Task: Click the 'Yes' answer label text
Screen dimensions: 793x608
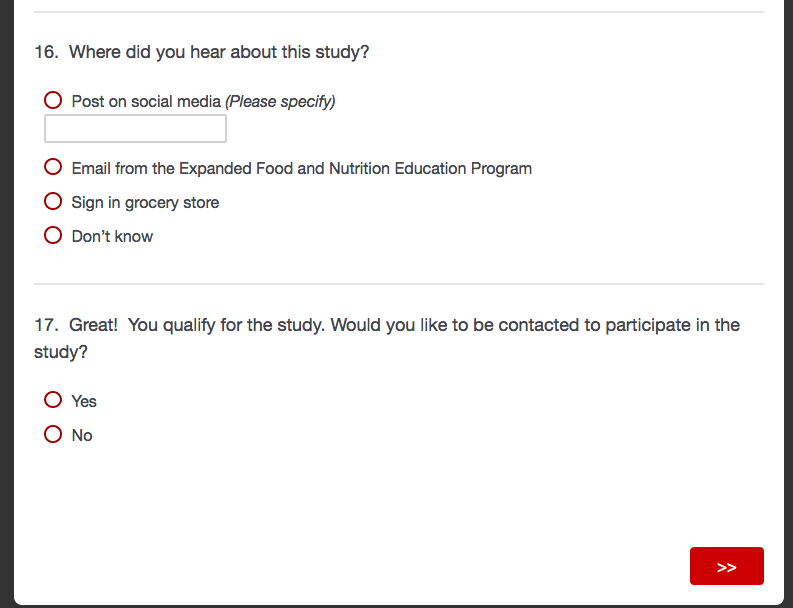Action: [x=84, y=401]
